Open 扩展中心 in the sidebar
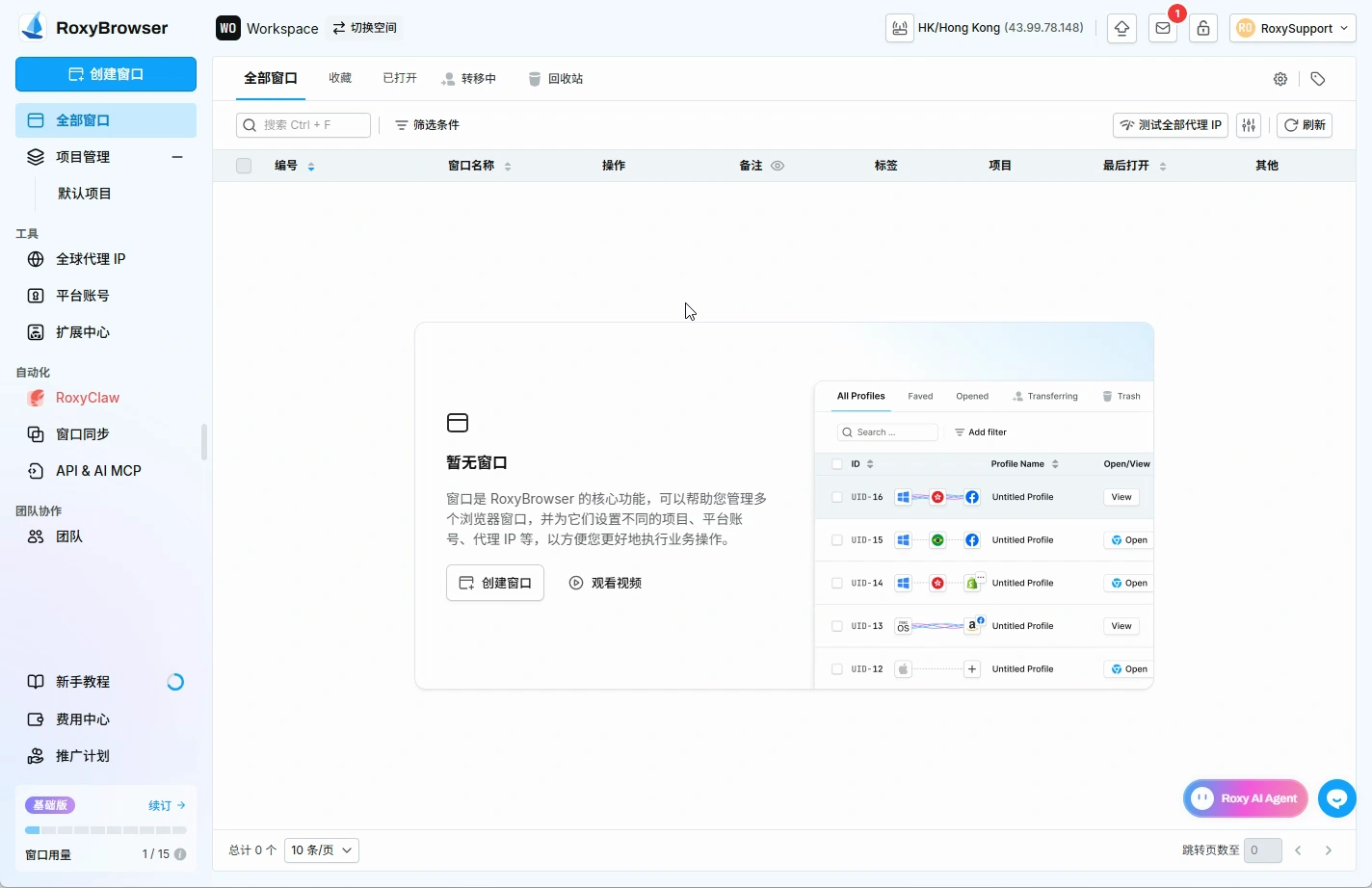Image resolution: width=1372 pixels, height=888 pixels. click(106, 332)
